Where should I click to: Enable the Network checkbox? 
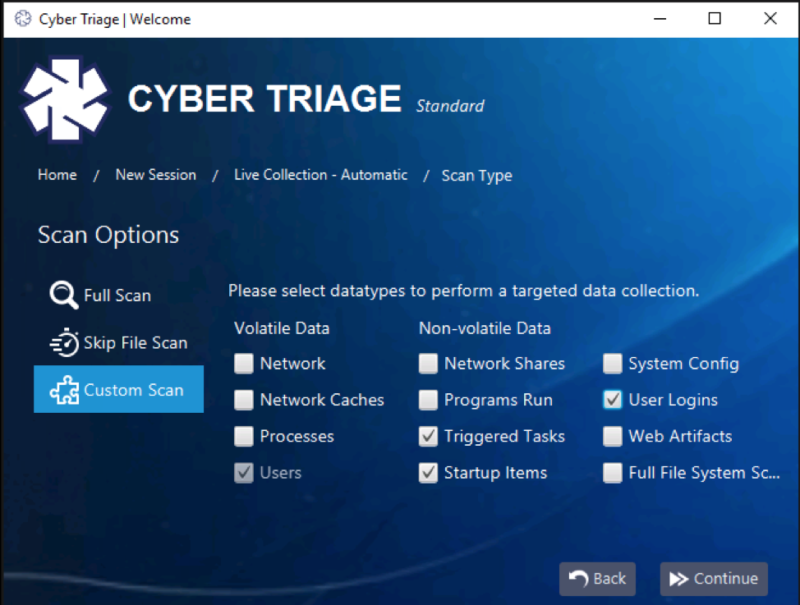coord(244,364)
